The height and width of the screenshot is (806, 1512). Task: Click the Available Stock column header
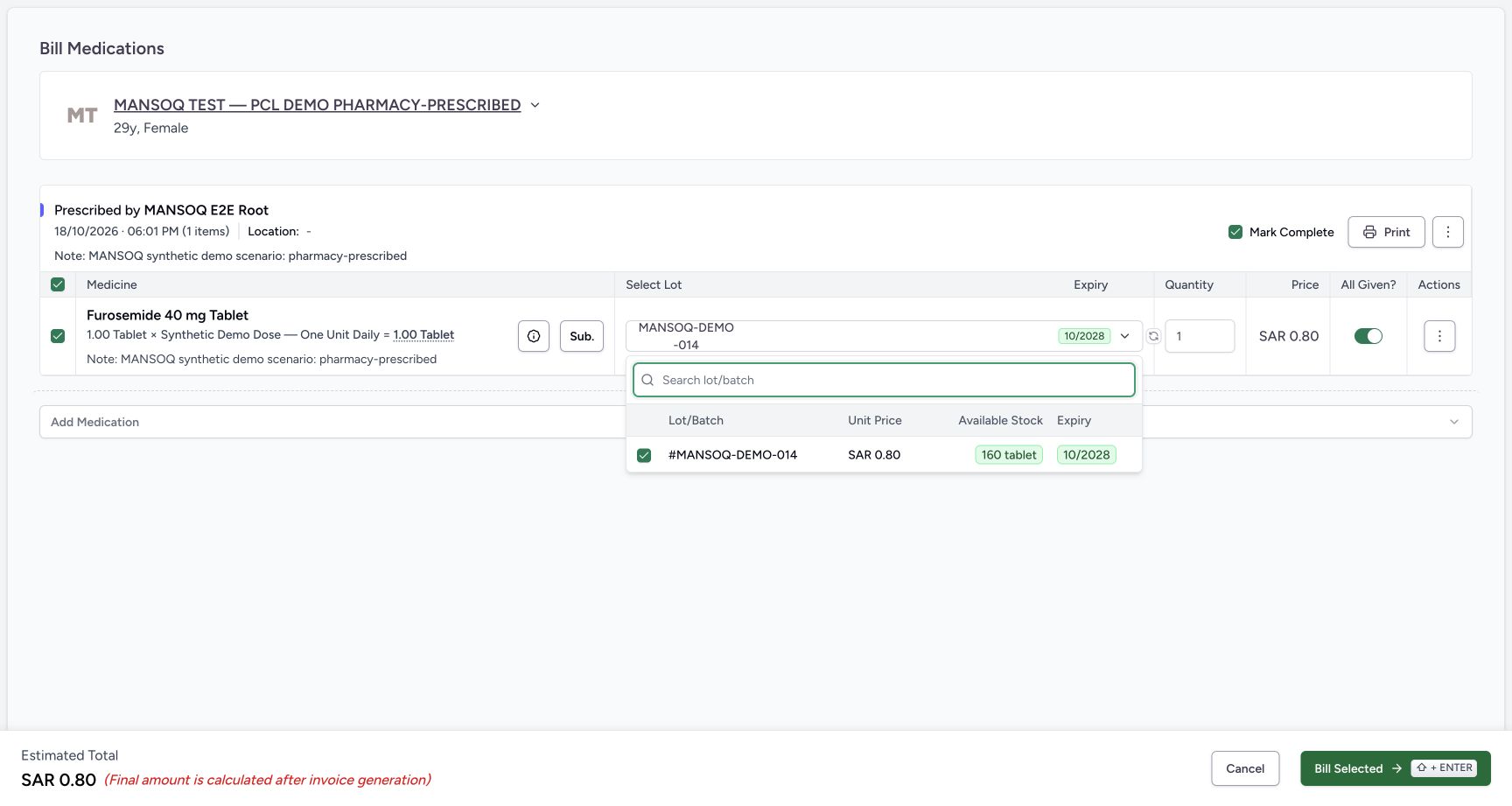(x=1000, y=420)
